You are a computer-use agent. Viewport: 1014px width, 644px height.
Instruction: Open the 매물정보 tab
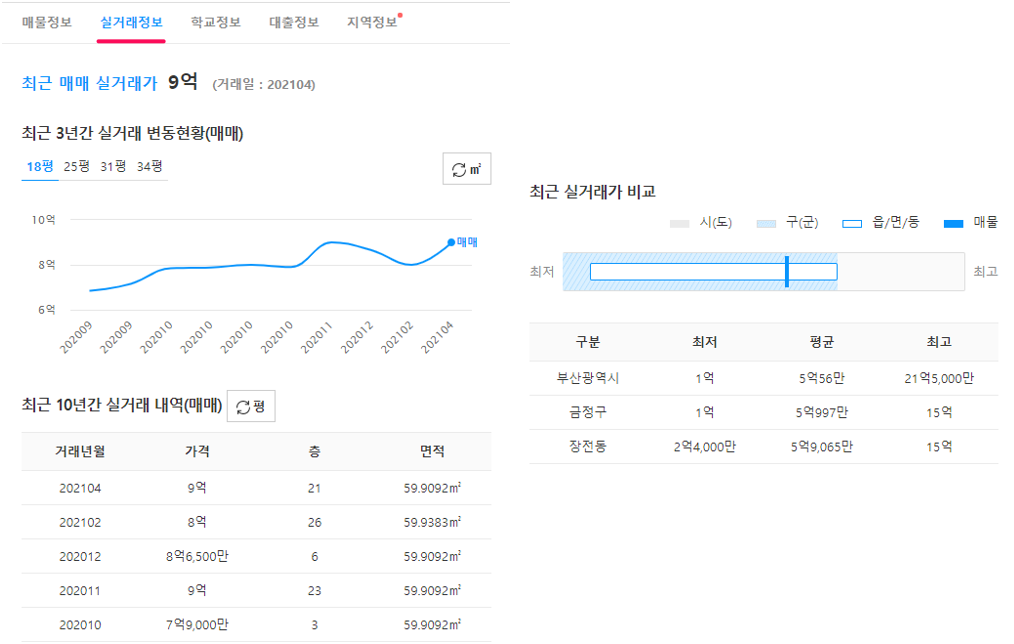click(x=45, y=22)
